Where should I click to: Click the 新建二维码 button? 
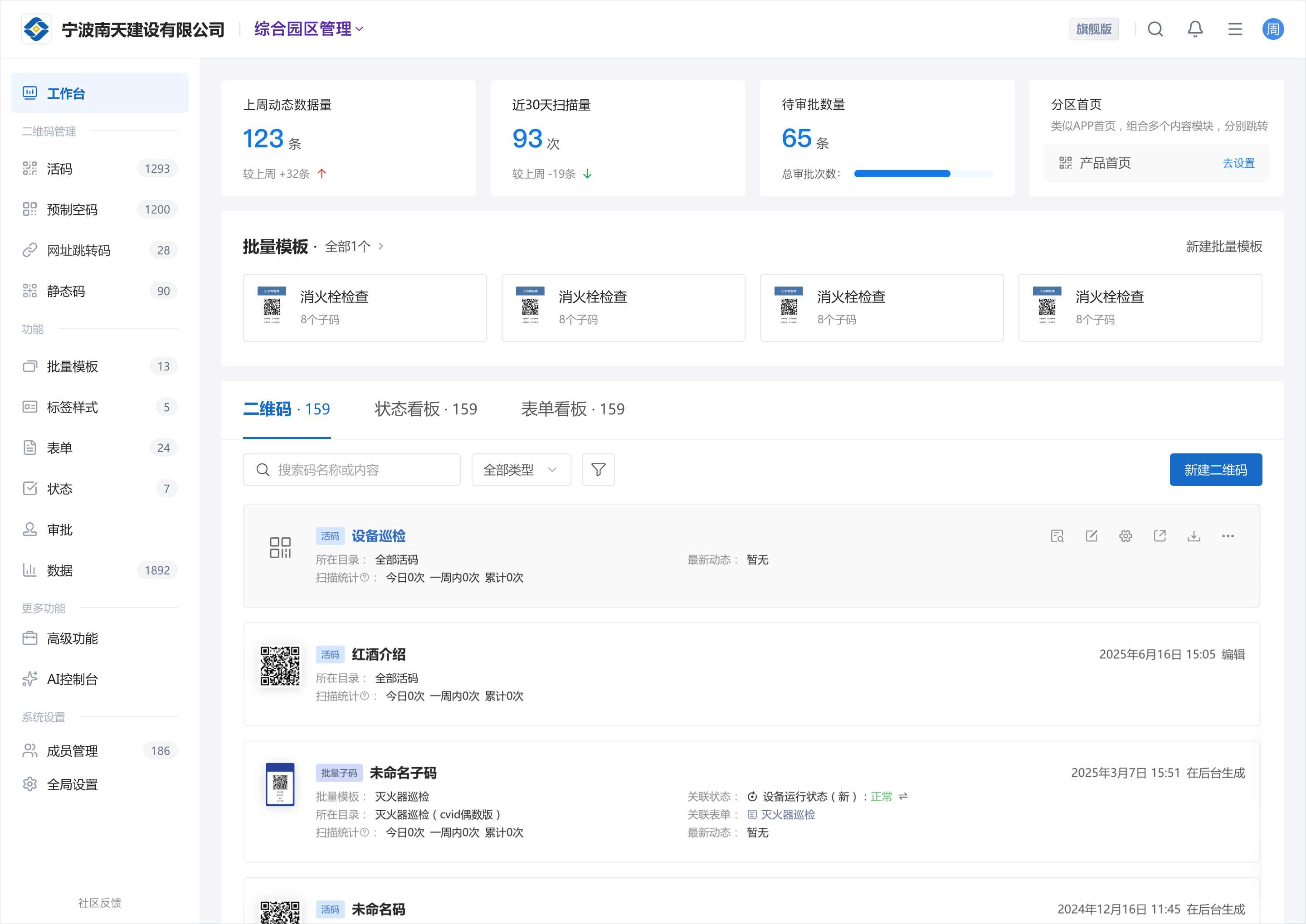pyautogui.click(x=1215, y=469)
